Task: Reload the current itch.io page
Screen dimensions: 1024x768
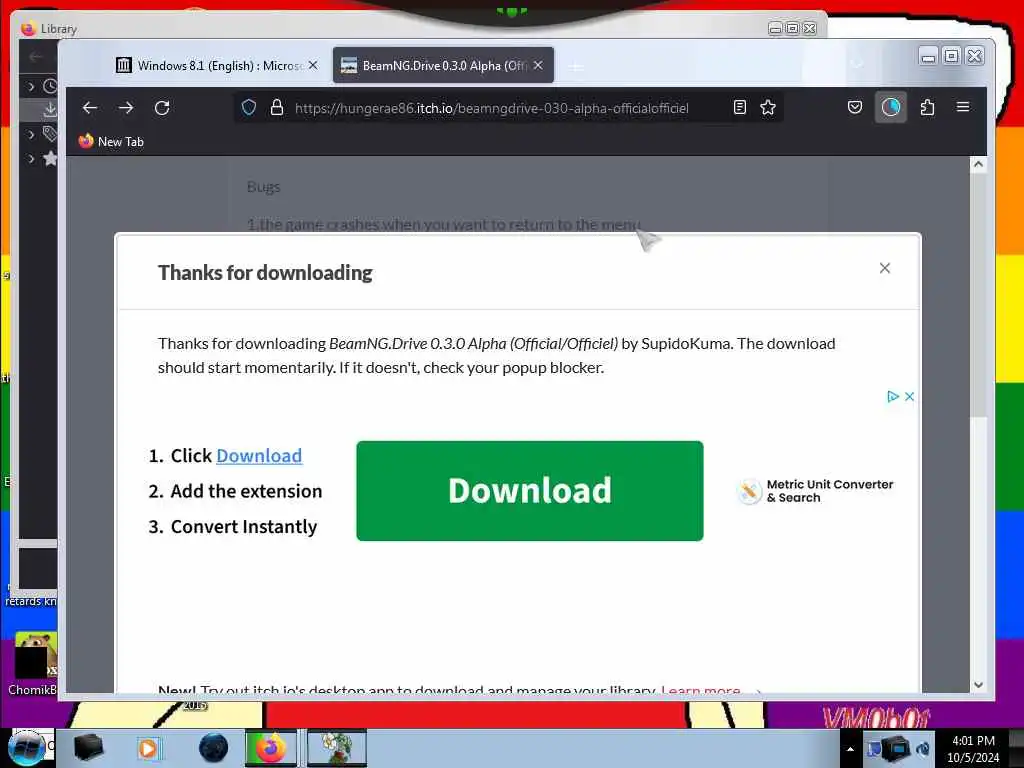Action: [x=162, y=108]
